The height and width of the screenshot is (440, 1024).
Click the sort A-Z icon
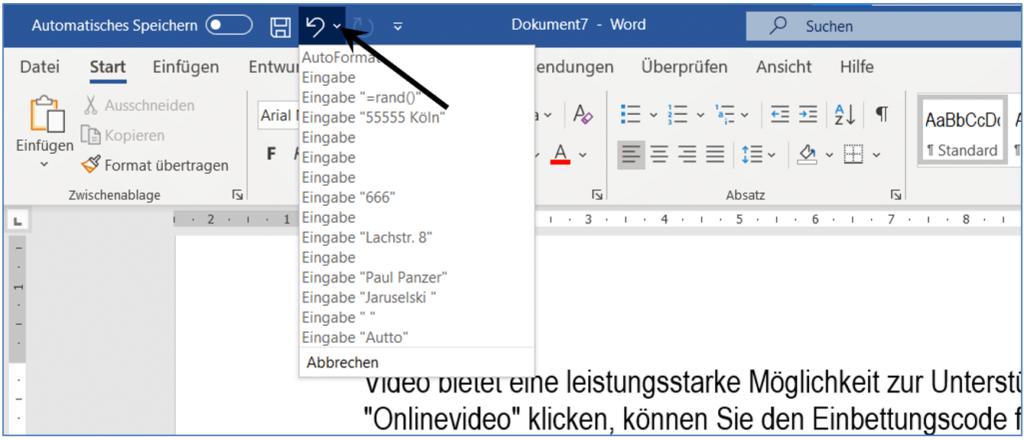pyautogui.click(x=843, y=114)
